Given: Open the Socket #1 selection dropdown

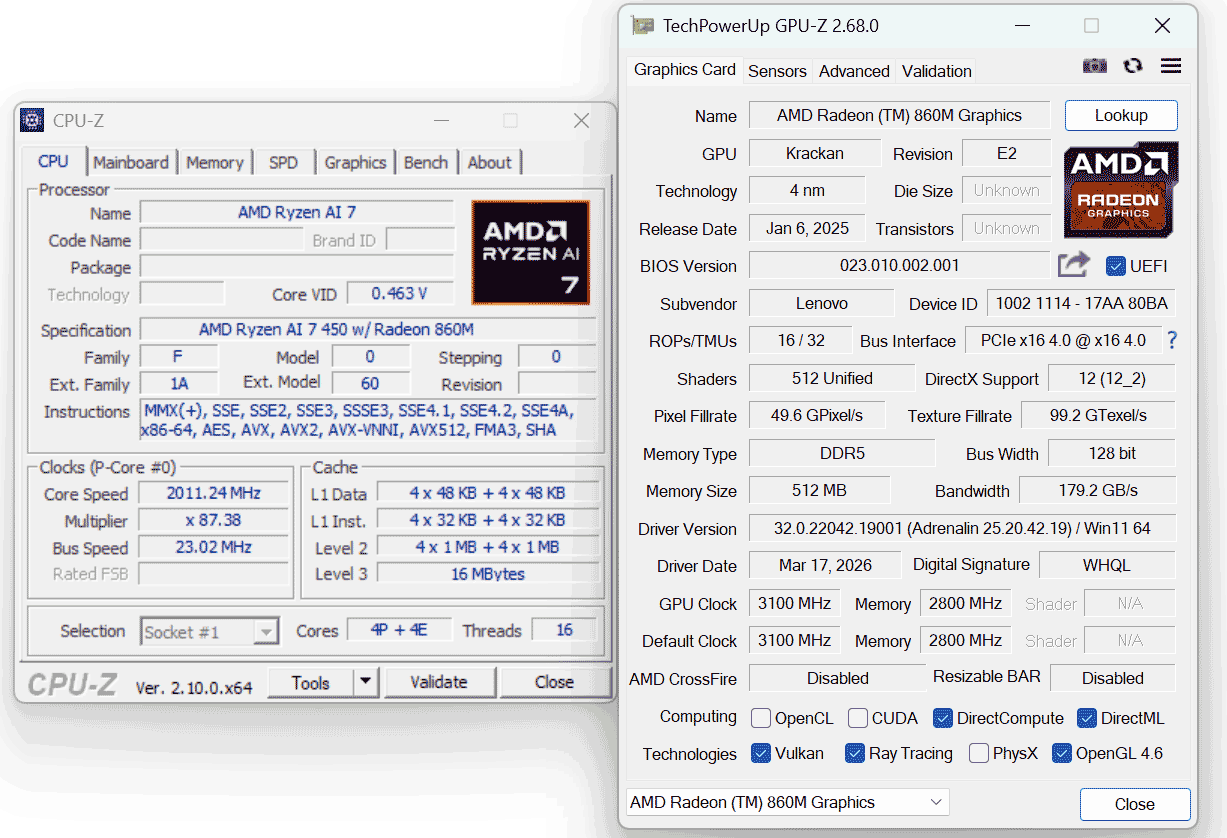Looking at the screenshot, I should coord(209,631).
